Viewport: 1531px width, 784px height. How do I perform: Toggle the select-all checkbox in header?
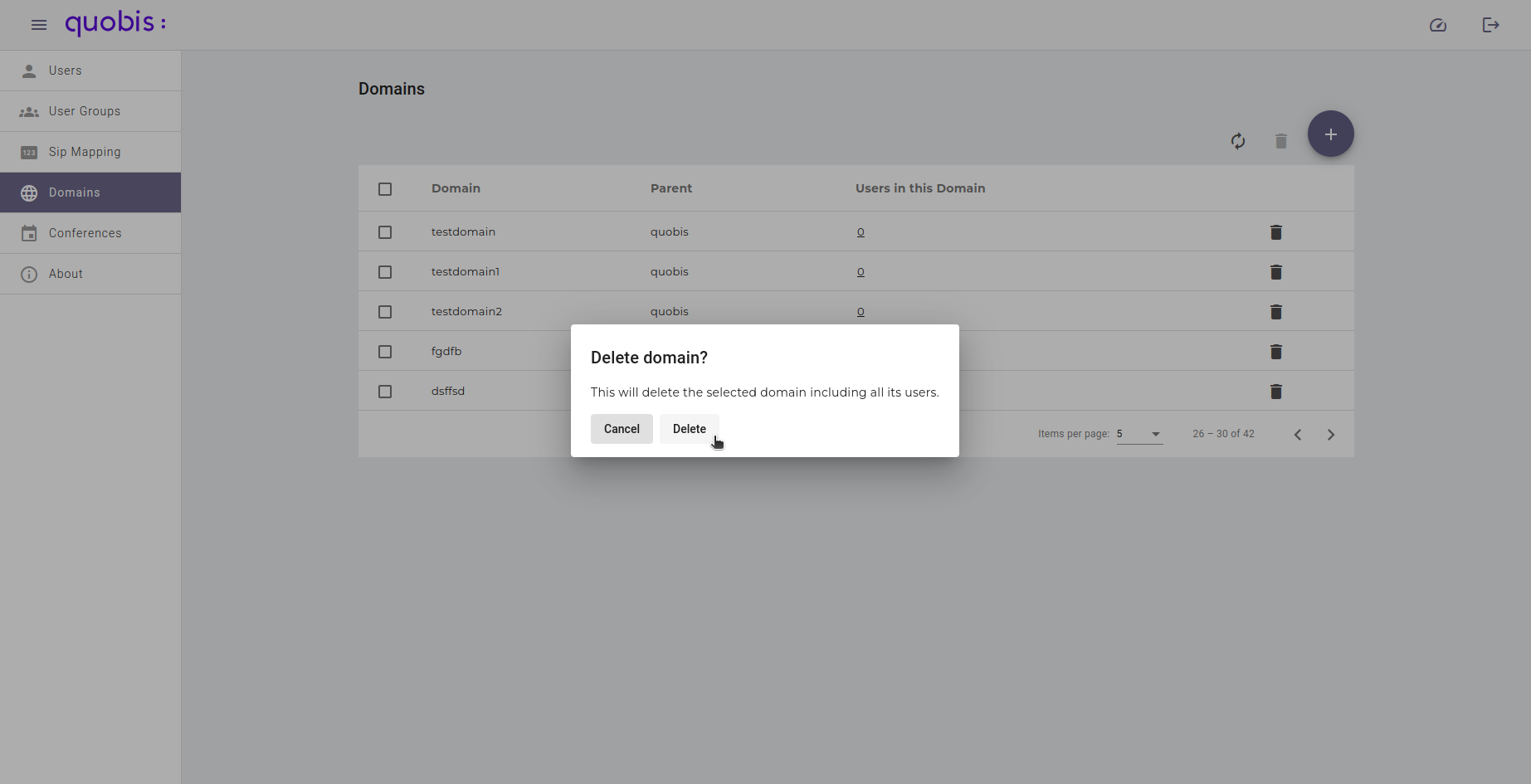click(x=385, y=189)
